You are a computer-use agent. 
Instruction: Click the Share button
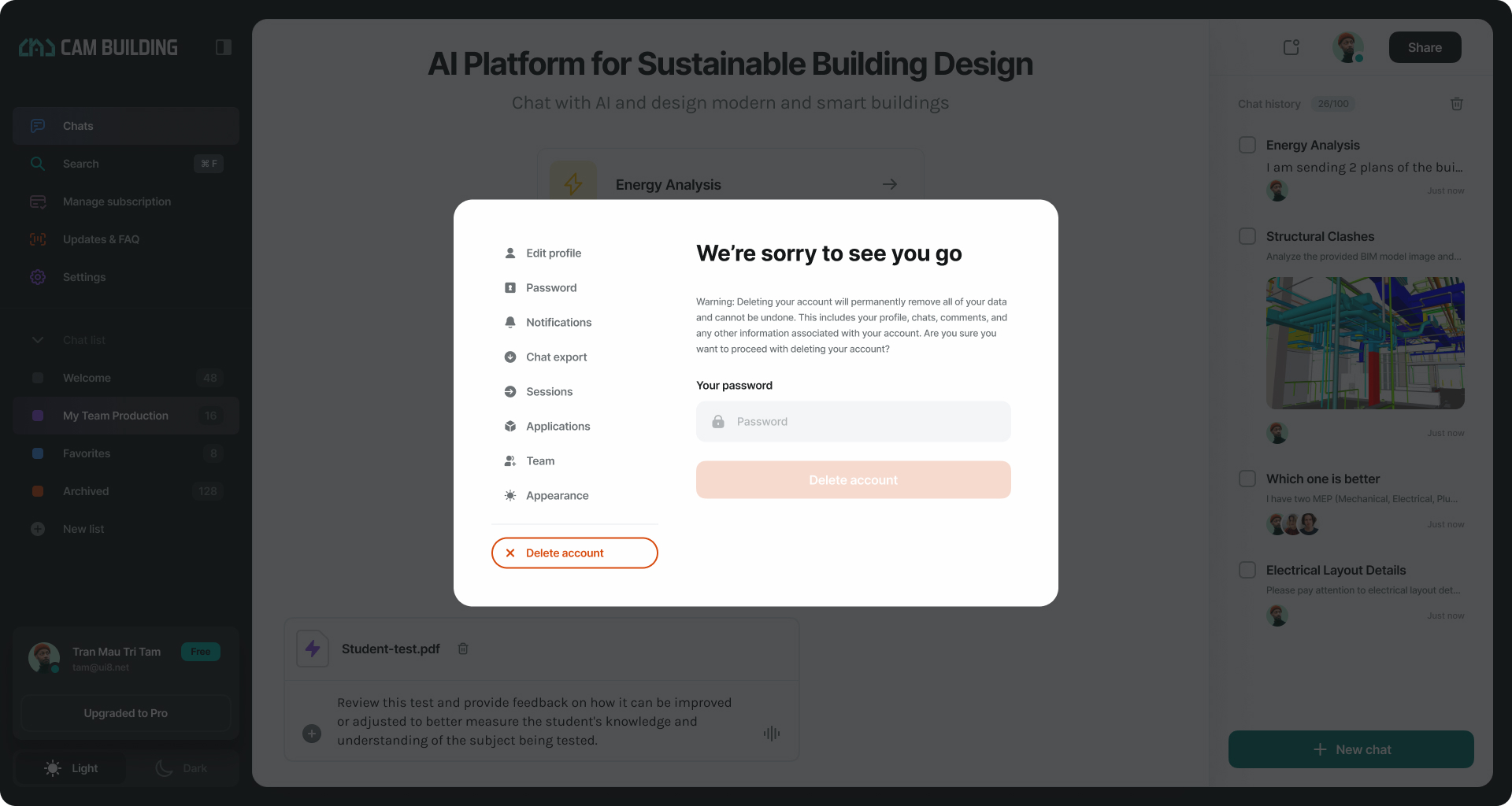point(1425,47)
